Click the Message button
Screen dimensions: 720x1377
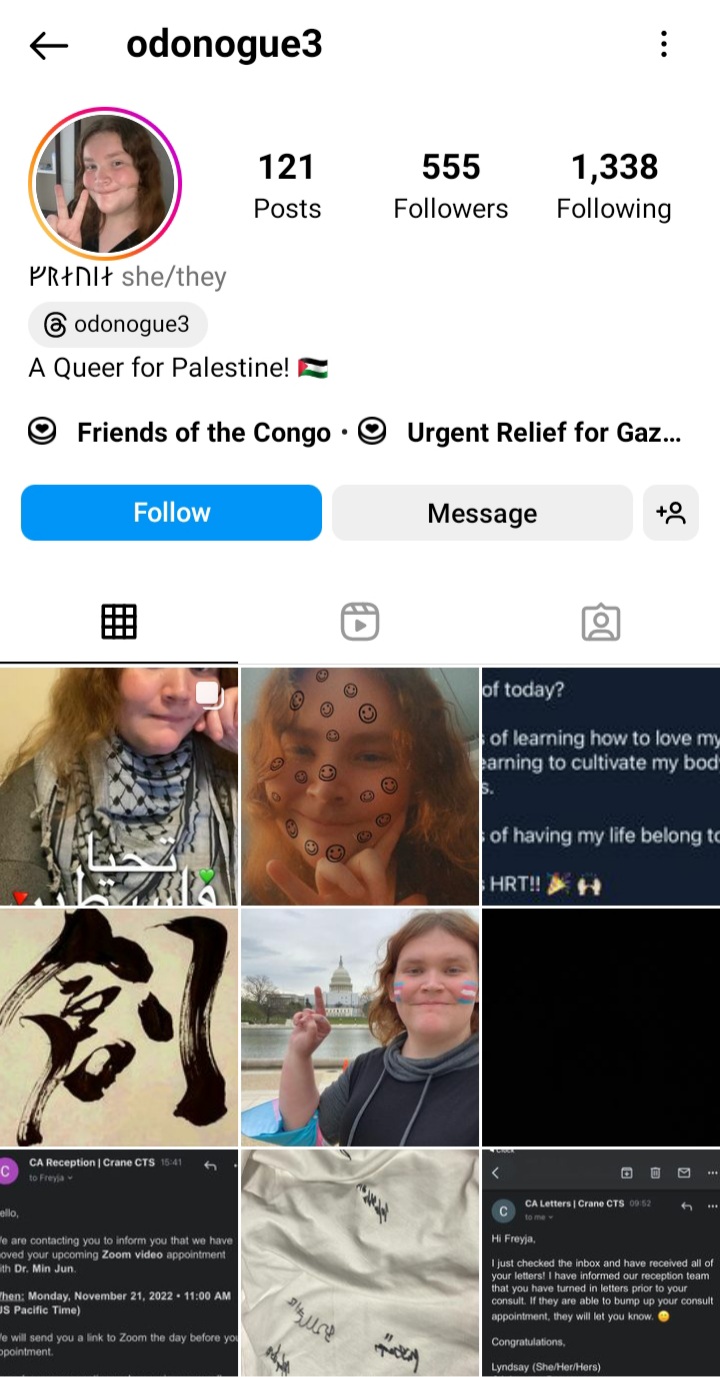[x=482, y=513]
